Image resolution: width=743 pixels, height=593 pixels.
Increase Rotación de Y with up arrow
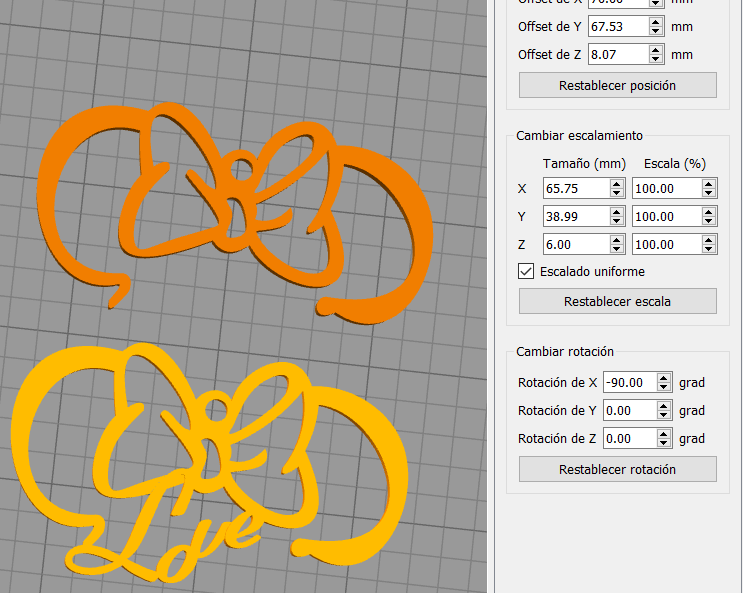tap(664, 406)
